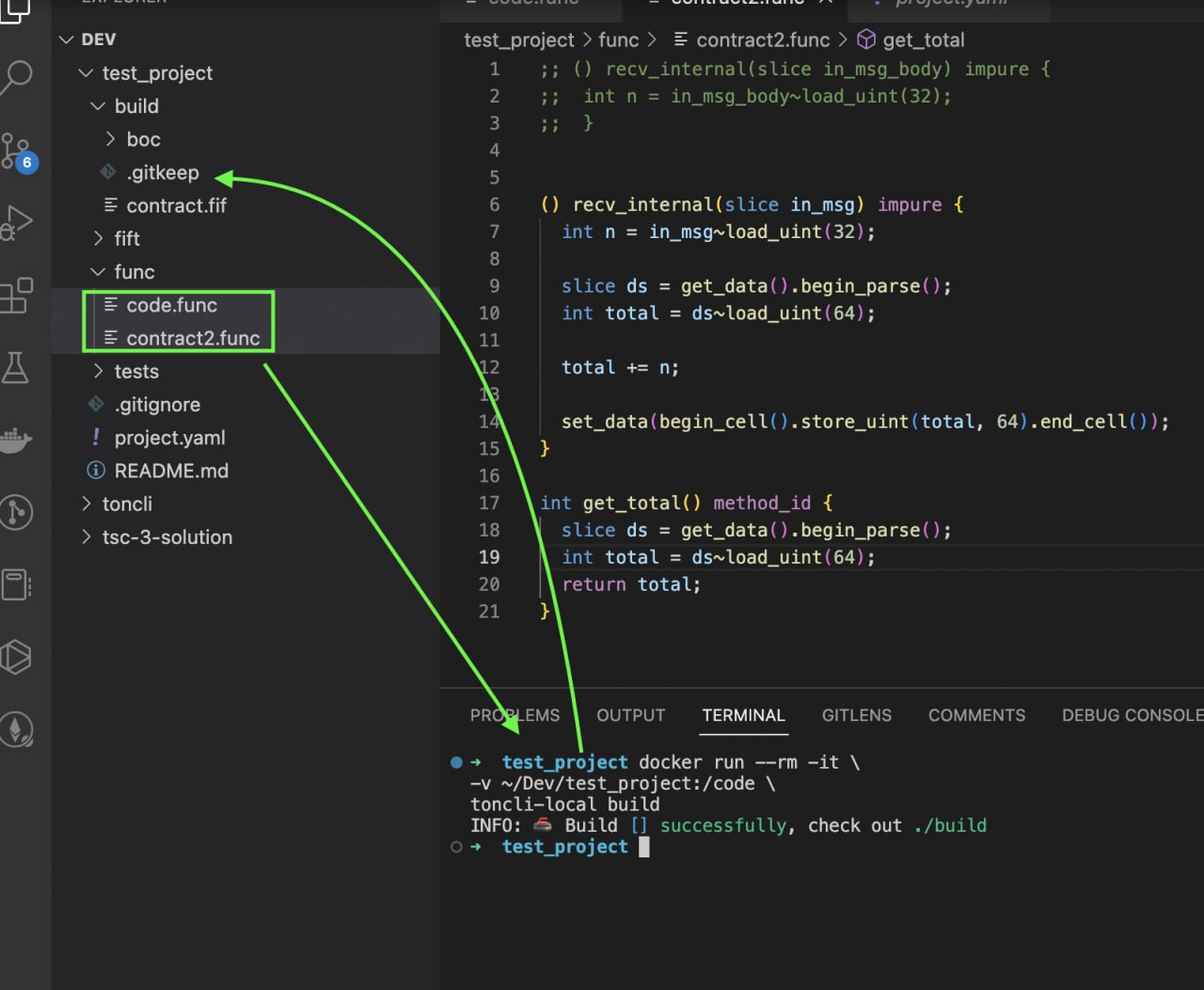Expand the tests folder chevron

(98, 372)
